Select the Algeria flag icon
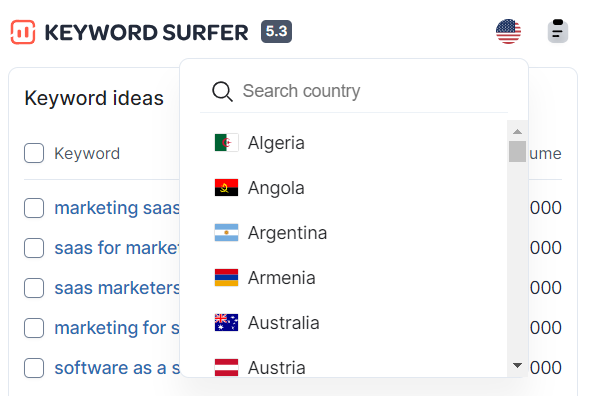Screen dimensions: 594x396 226,142
